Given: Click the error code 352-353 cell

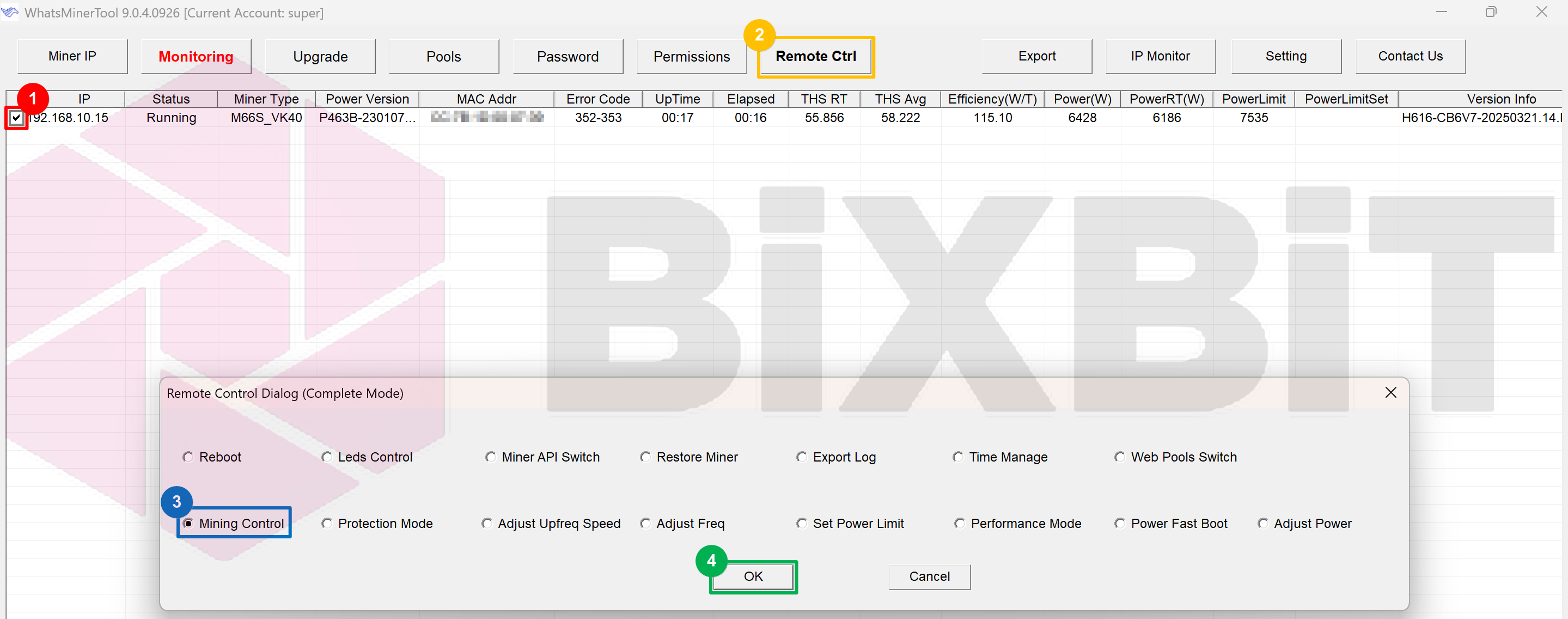Looking at the screenshot, I should pos(599,118).
